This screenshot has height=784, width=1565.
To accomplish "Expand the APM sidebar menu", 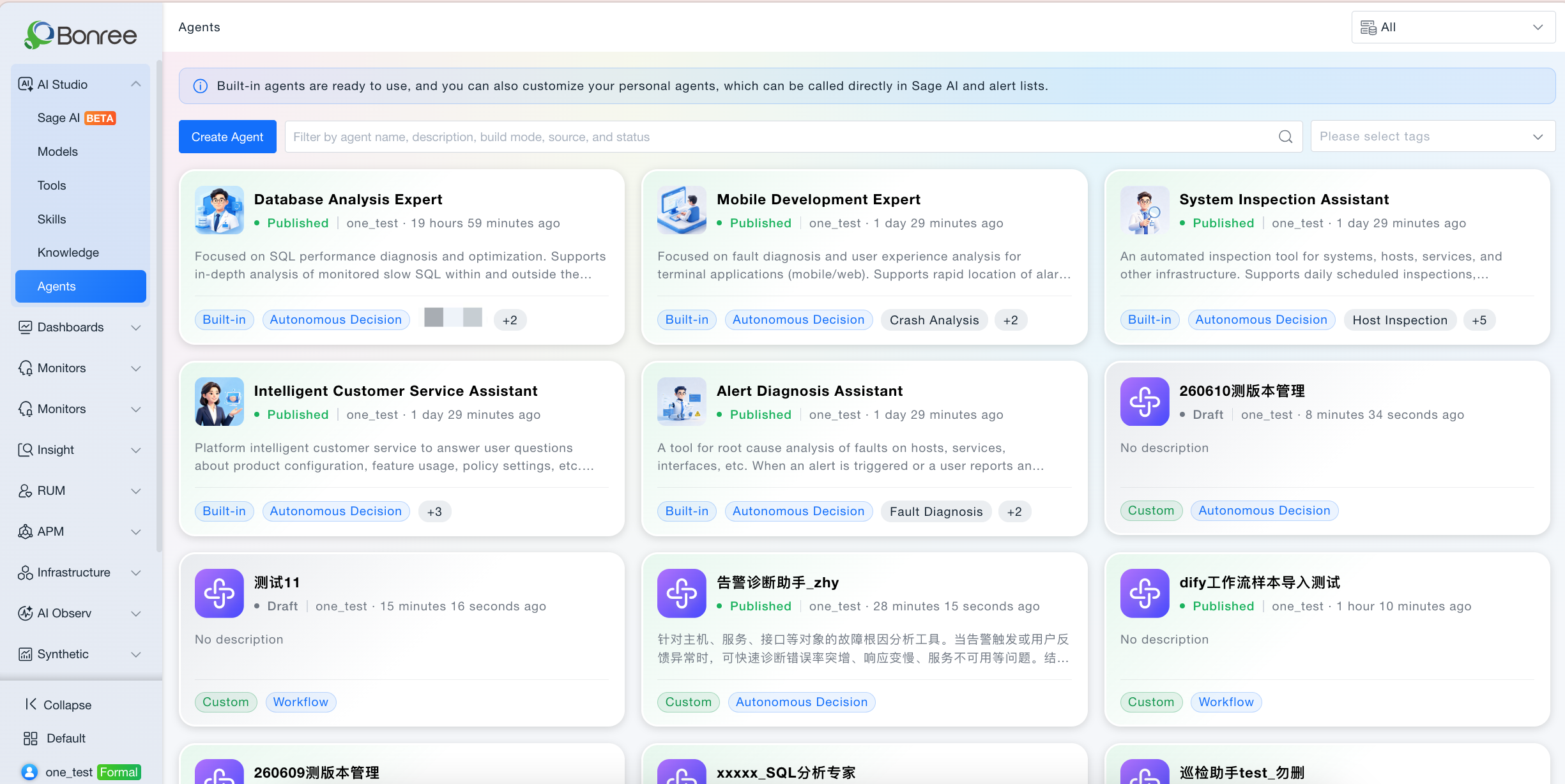I will pyautogui.click(x=80, y=532).
